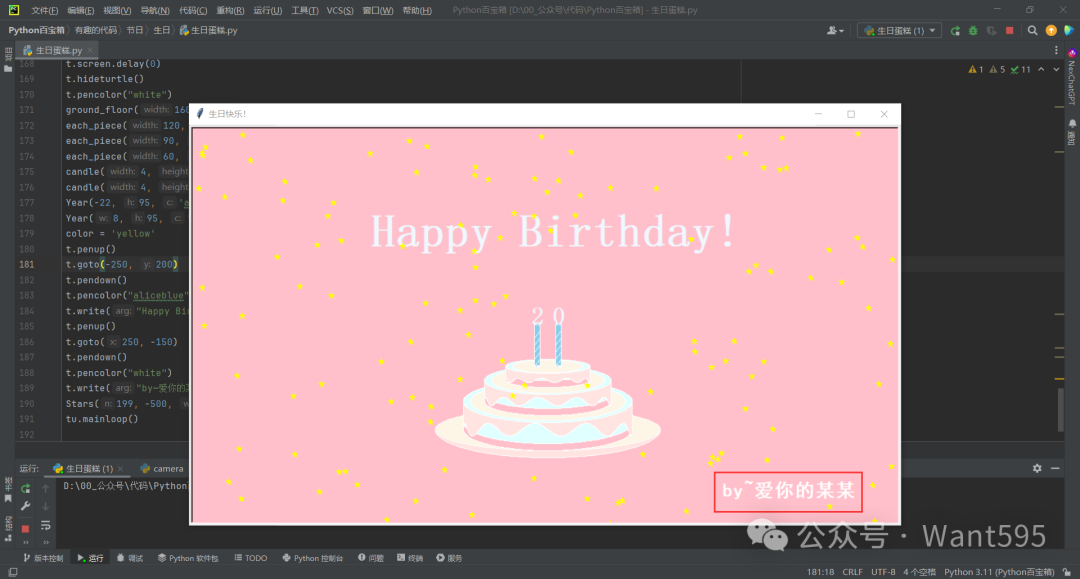Open the 服务 tool window
Viewport: 1080px width, 579px height.
(x=449, y=558)
